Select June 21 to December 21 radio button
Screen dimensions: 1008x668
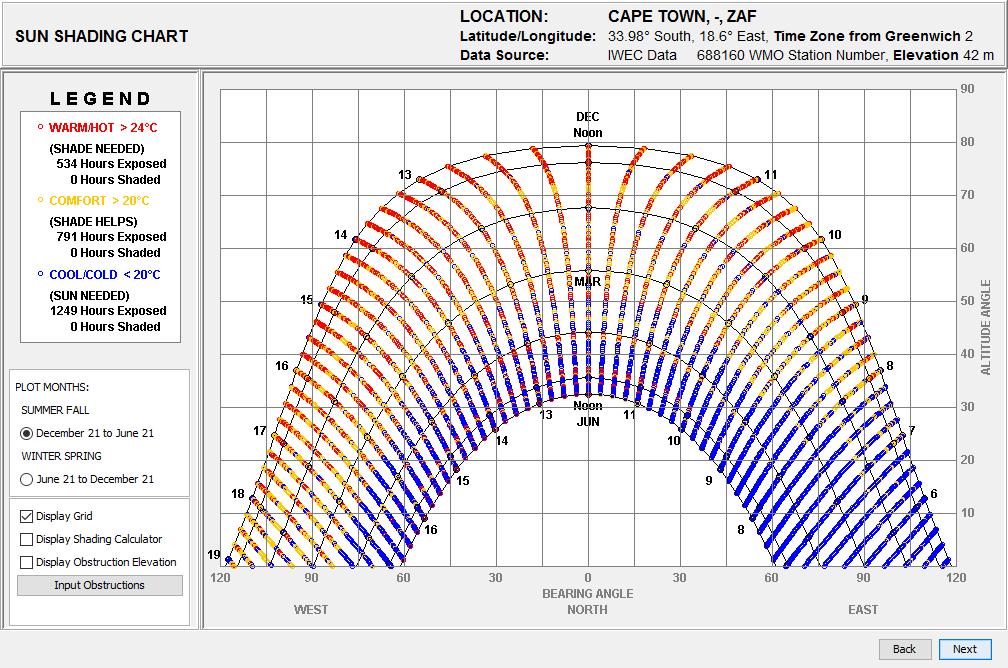click(x=26, y=480)
